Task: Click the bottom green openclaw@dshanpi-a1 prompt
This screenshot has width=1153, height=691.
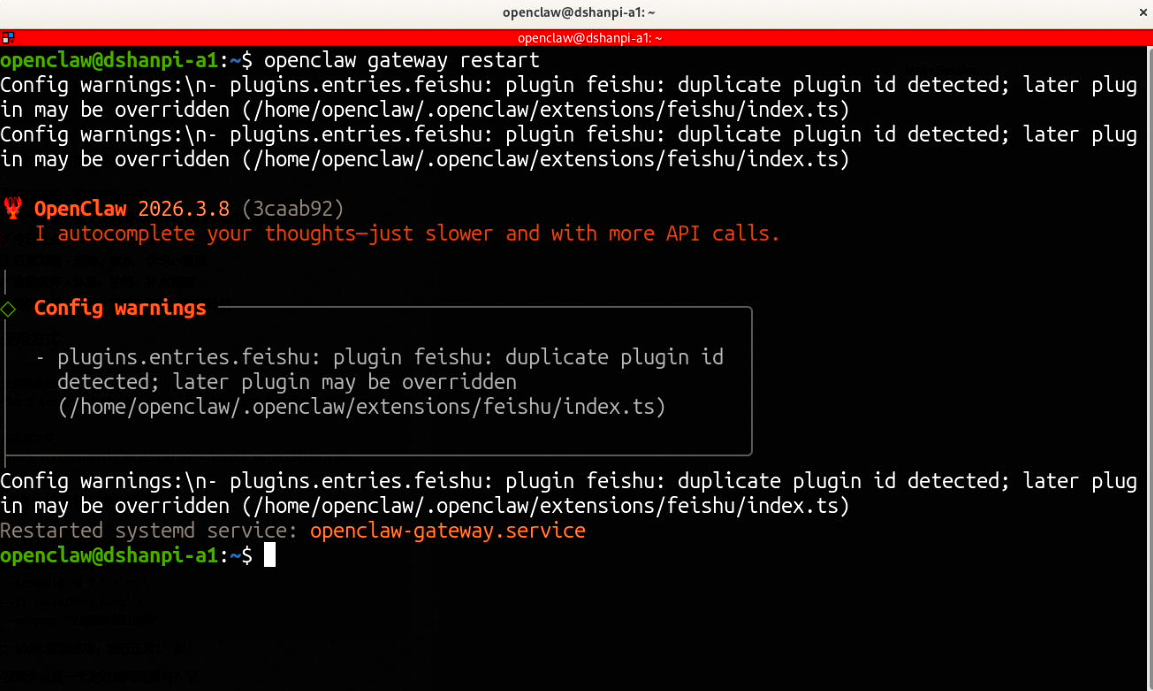Action: (x=108, y=555)
